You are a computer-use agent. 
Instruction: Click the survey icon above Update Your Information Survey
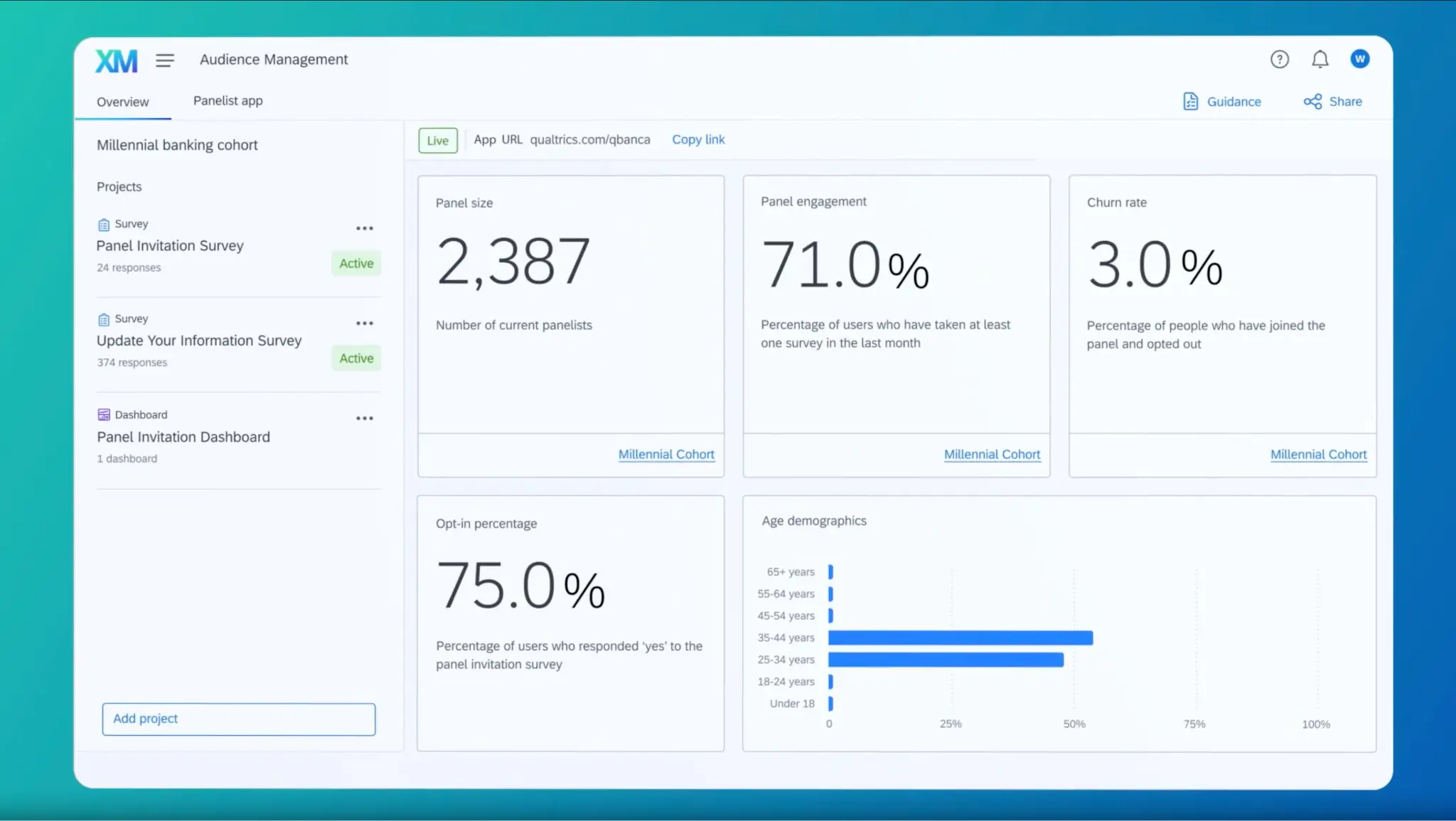(x=104, y=320)
